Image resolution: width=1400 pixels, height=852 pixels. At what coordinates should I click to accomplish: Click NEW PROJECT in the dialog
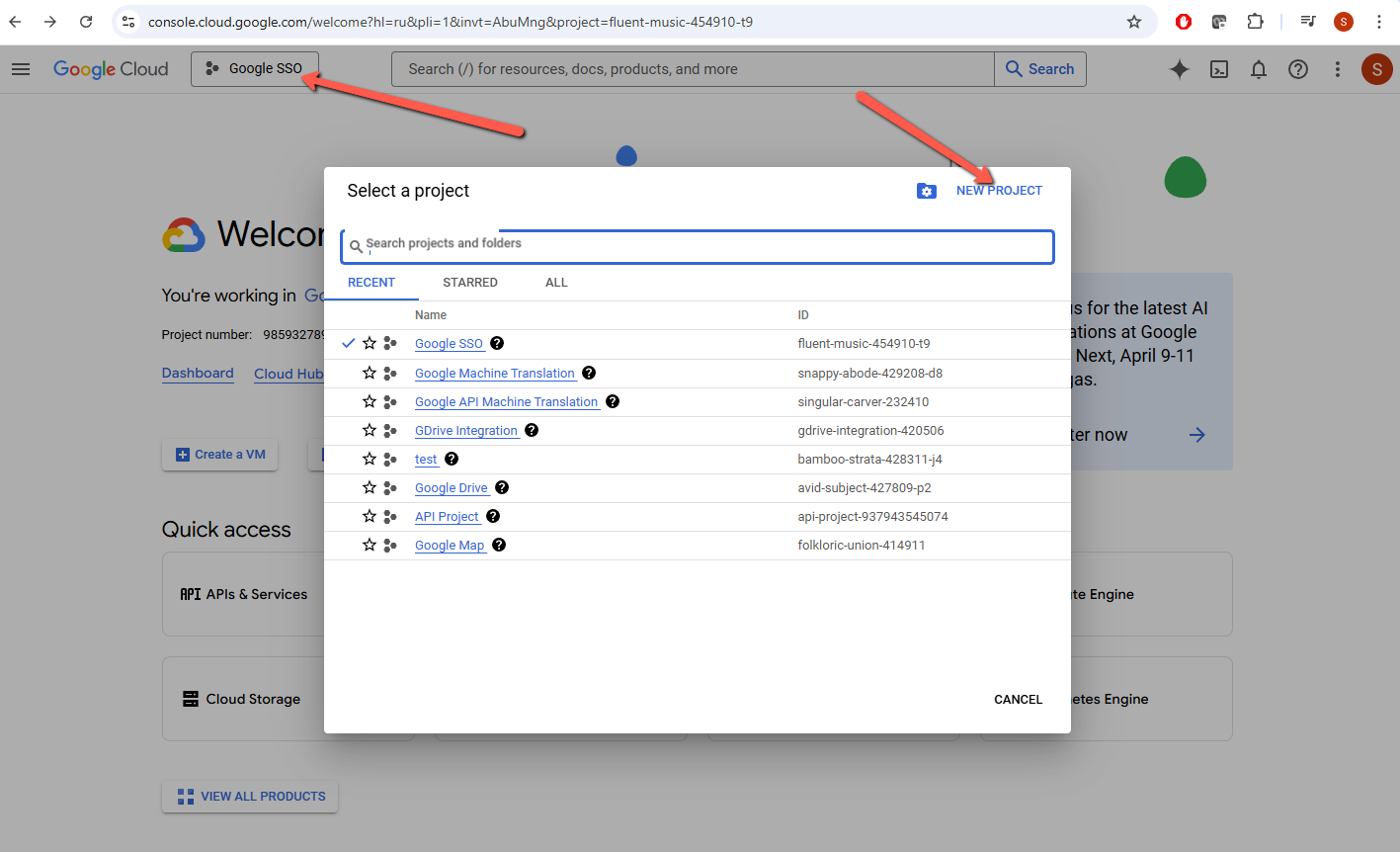click(x=999, y=191)
